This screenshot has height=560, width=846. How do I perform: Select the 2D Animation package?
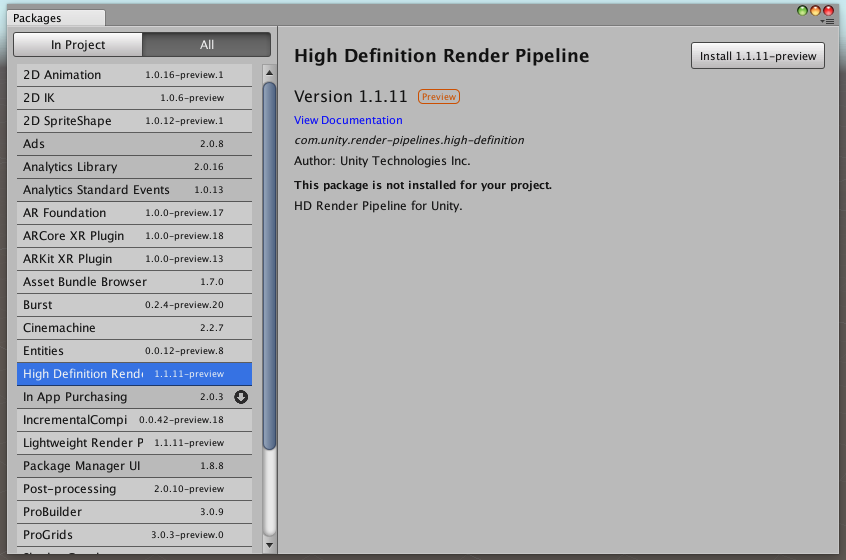134,75
